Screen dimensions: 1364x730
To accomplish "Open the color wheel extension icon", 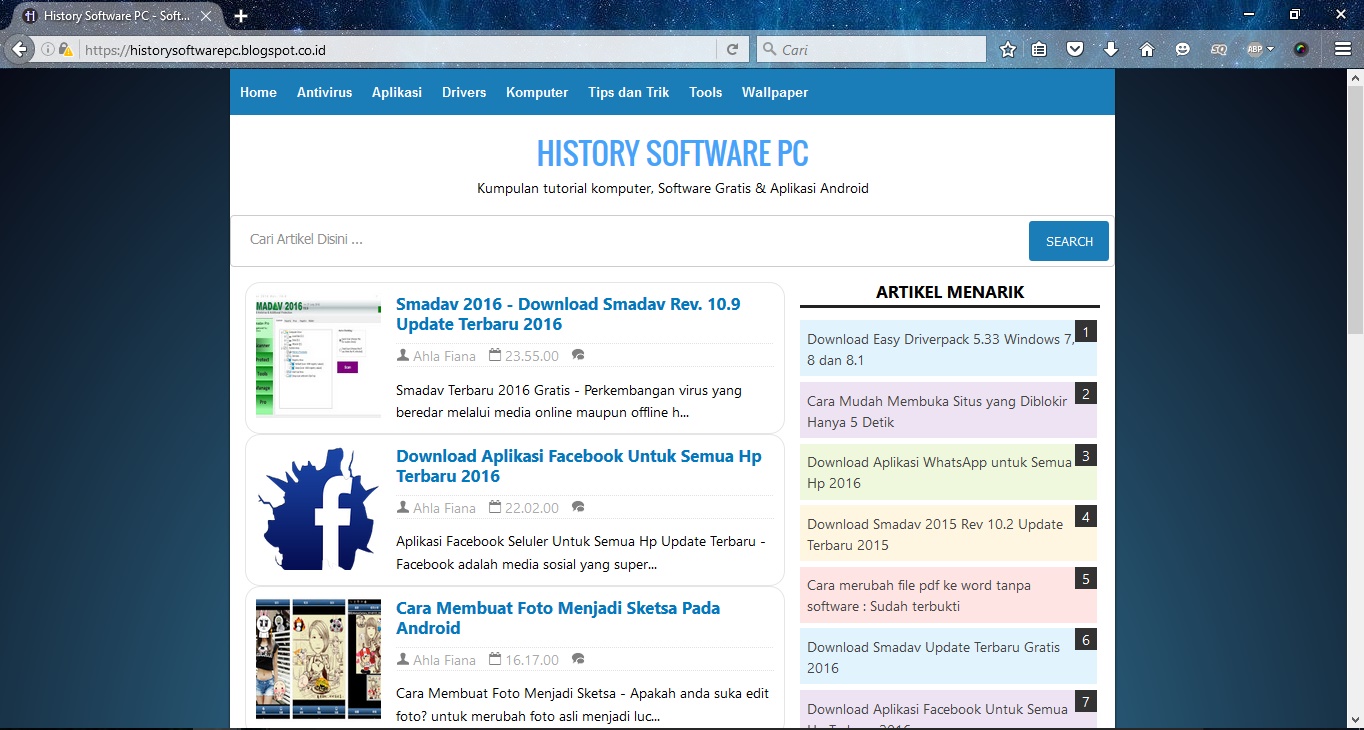I will pos(1301,49).
